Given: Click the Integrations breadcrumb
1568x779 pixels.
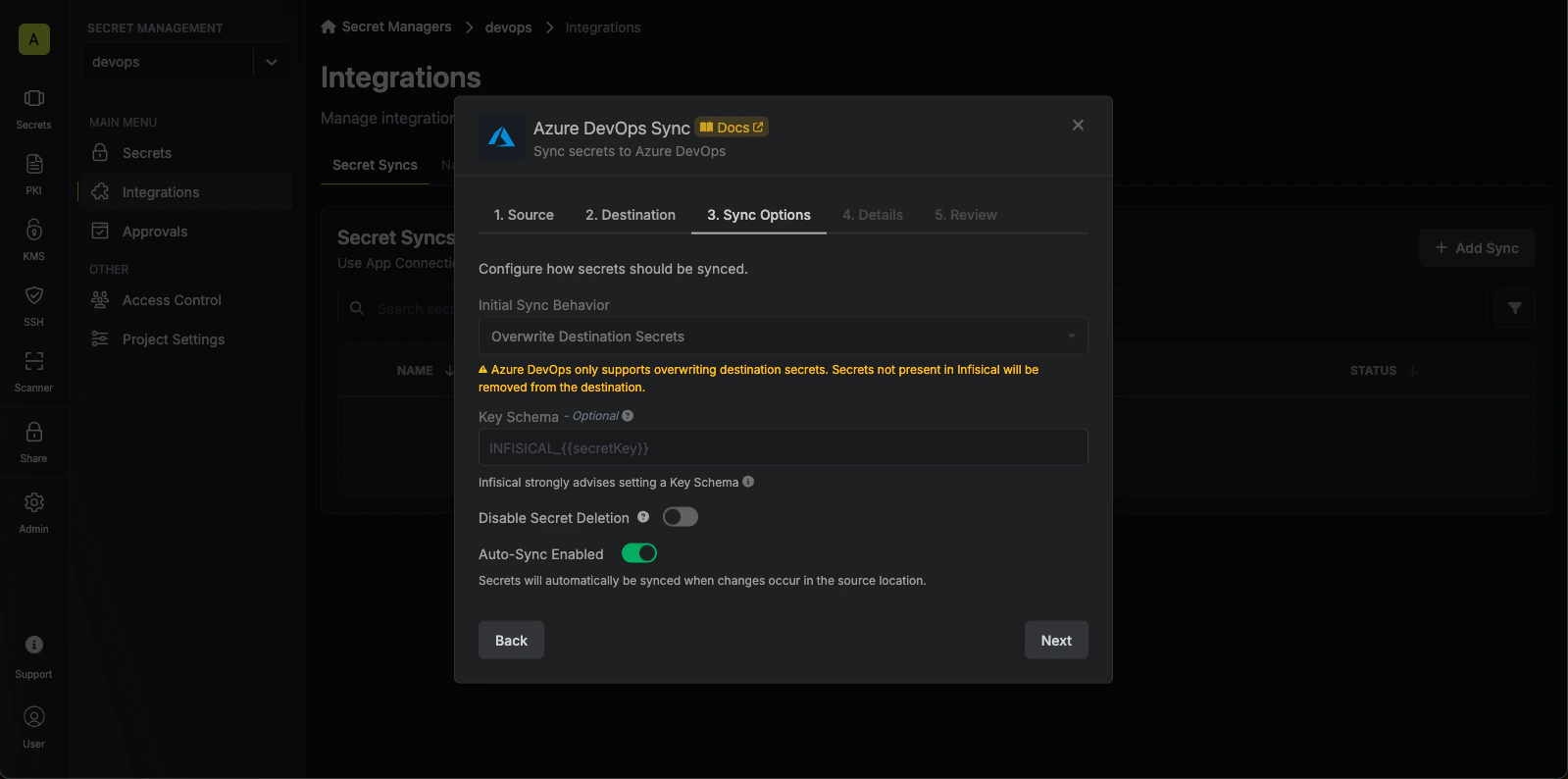Looking at the screenshot, I should pyautogui.click(x=603, y=27).
